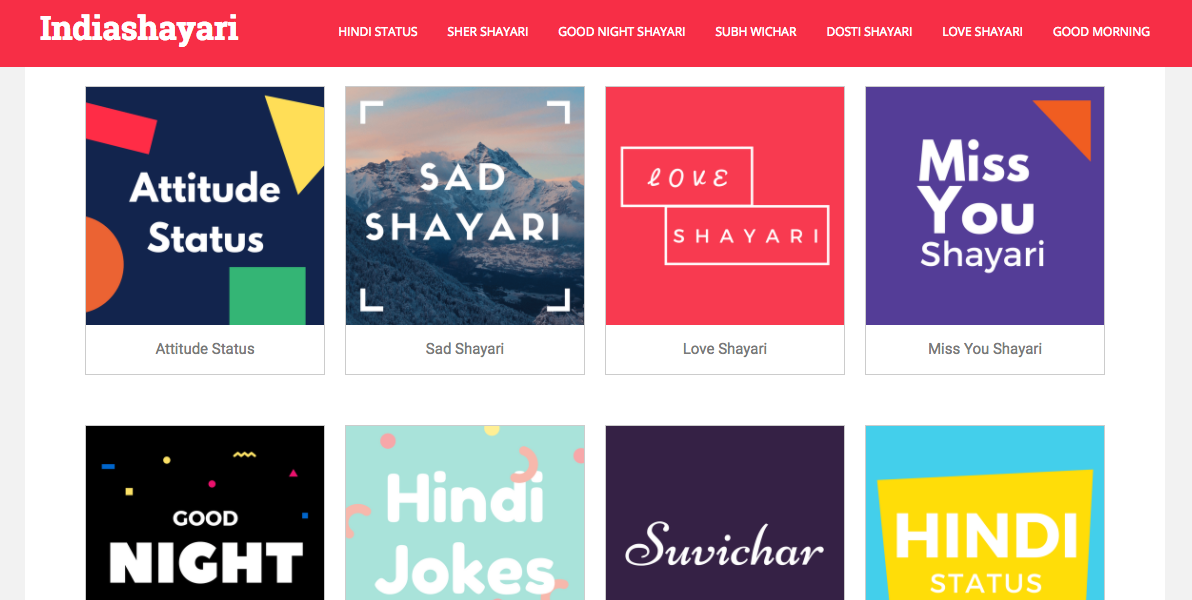Image resolution: width=1192 pixels, height=600 pixels.
Task: Follow the Miss You Shayari caption link
Action: point(985,349)
